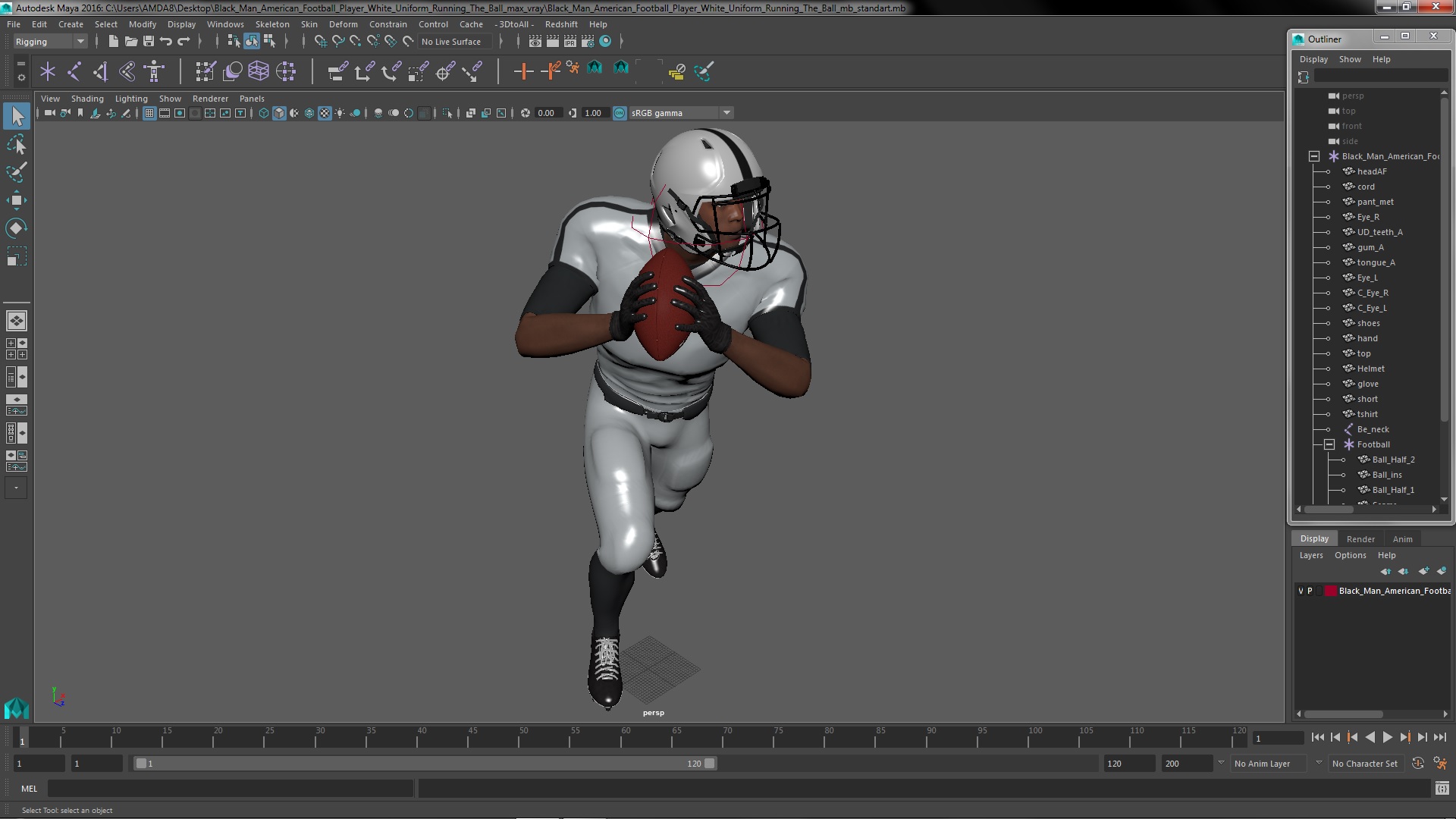Click the HumanIK running figure icon
The width and height of the screenshot is (1456, 819).
(x=573, y=68)
